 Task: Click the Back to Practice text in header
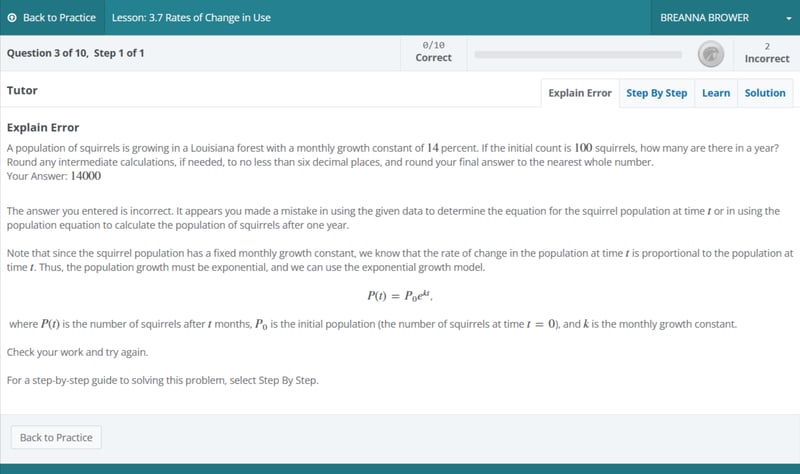click(x=59, y=18)
